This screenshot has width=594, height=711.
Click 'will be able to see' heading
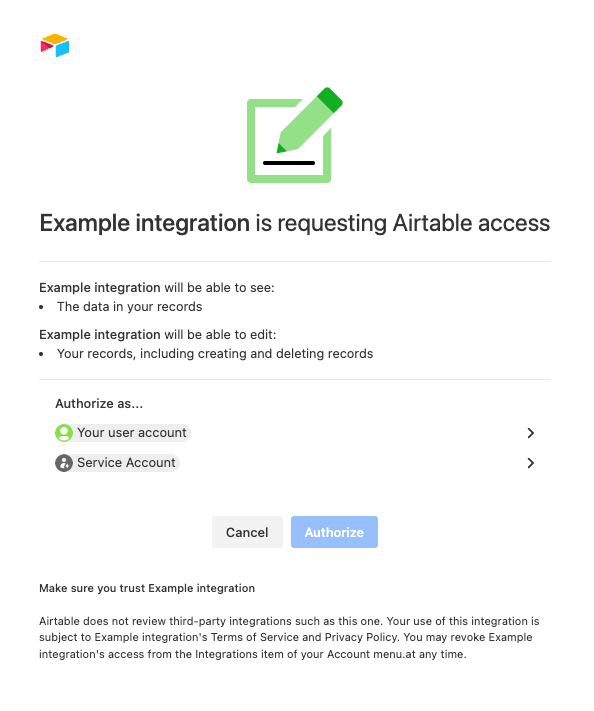[157, 288]
